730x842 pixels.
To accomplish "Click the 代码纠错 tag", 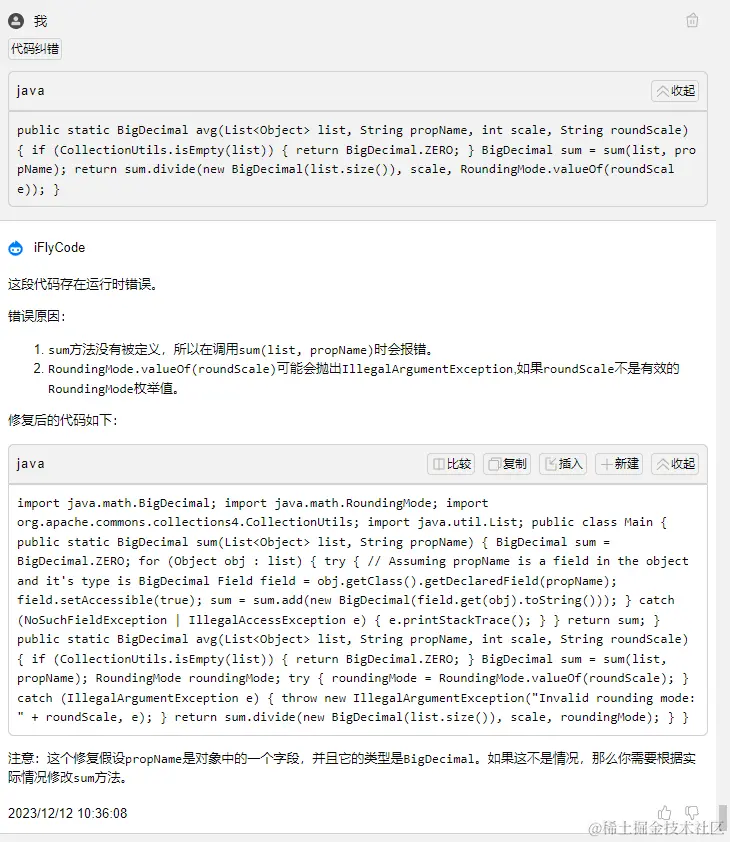I will click(x=35, y=49).
